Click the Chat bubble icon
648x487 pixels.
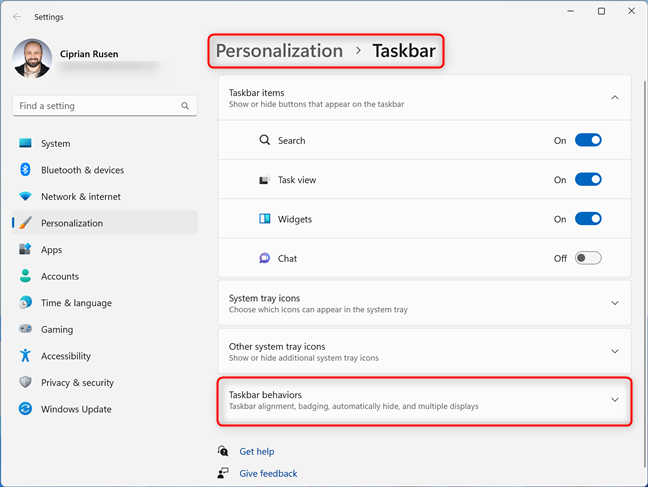click(264, 258)
